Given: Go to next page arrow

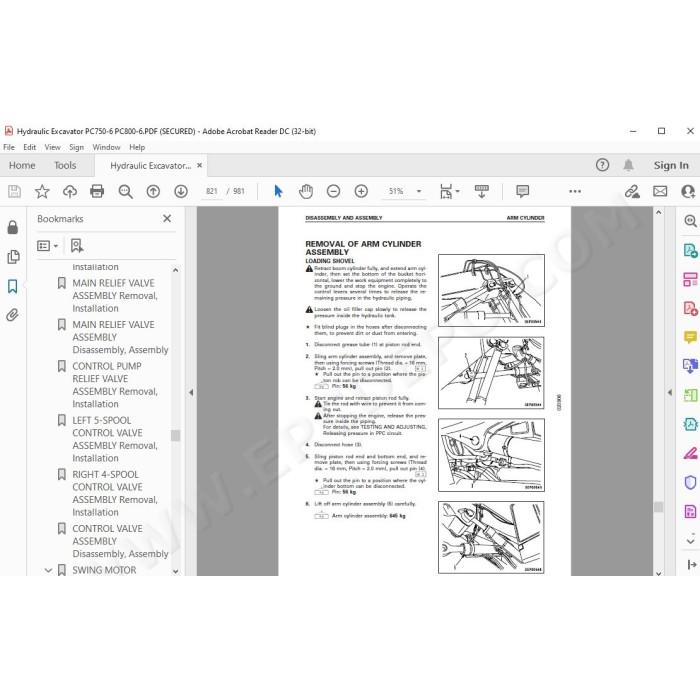Looking at the screenshot, I should tap(181, 192).
